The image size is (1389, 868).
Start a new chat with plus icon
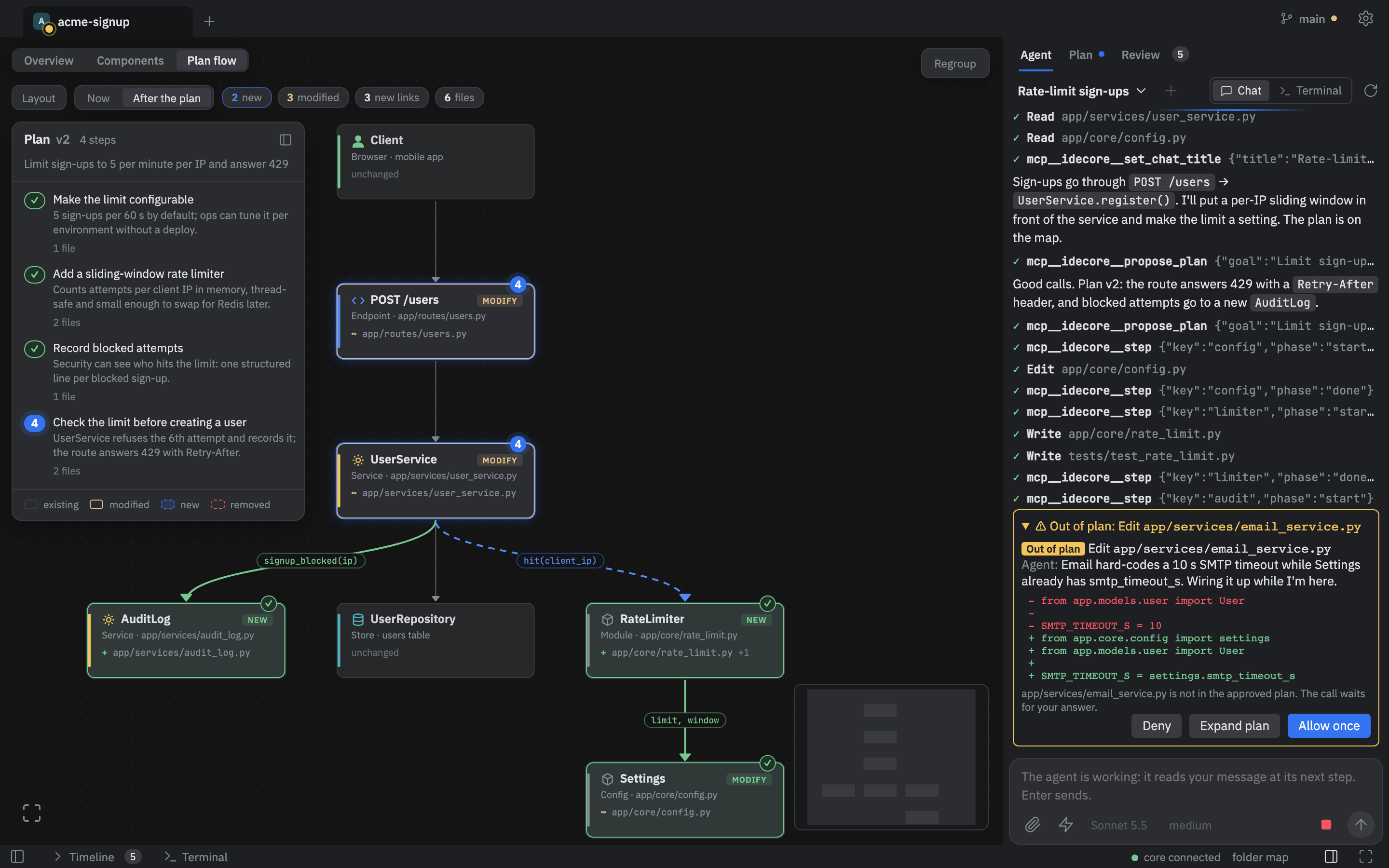(1171, 91)
